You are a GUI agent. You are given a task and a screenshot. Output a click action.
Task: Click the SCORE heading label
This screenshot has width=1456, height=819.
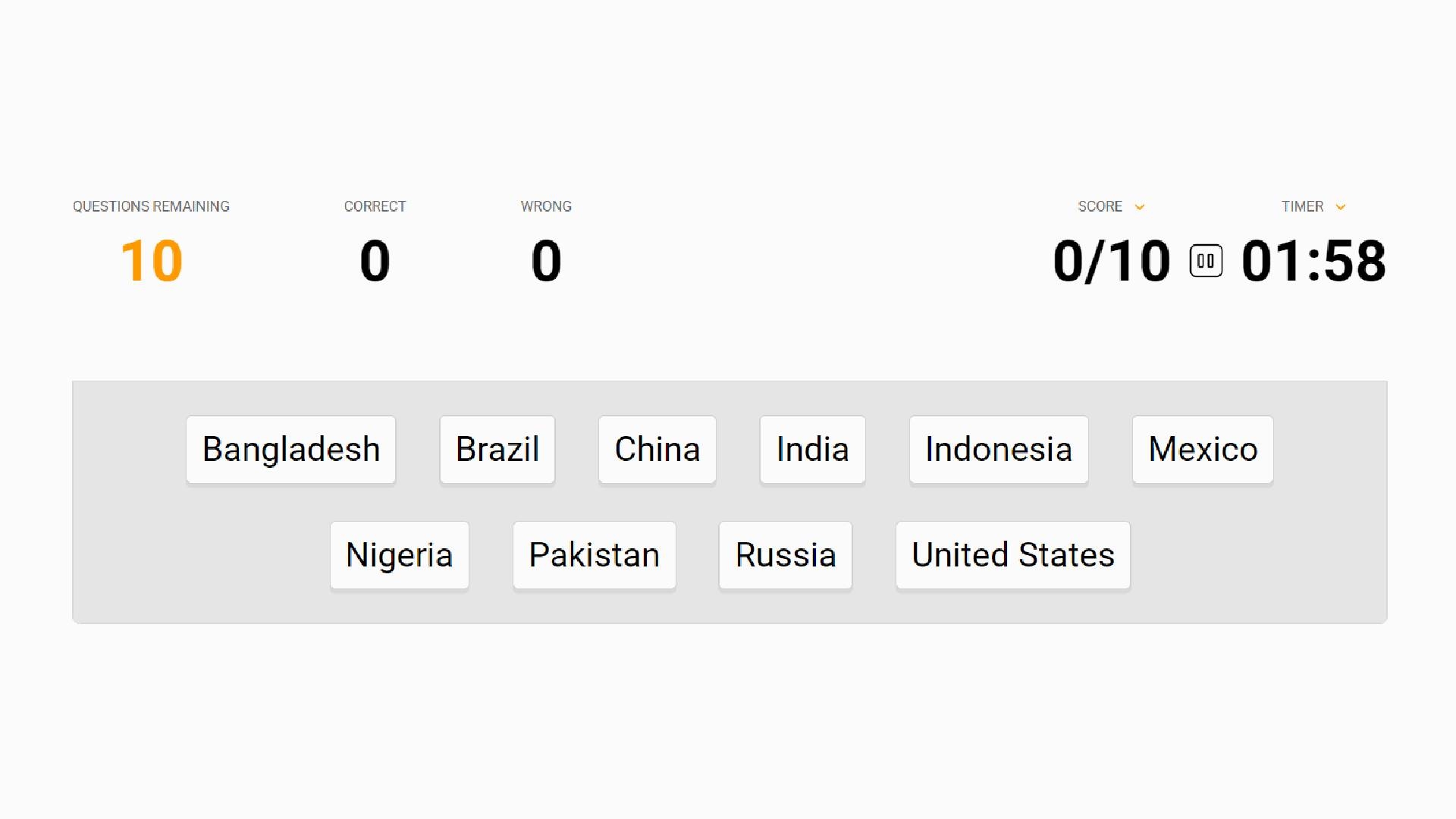tap(1100, 206)
